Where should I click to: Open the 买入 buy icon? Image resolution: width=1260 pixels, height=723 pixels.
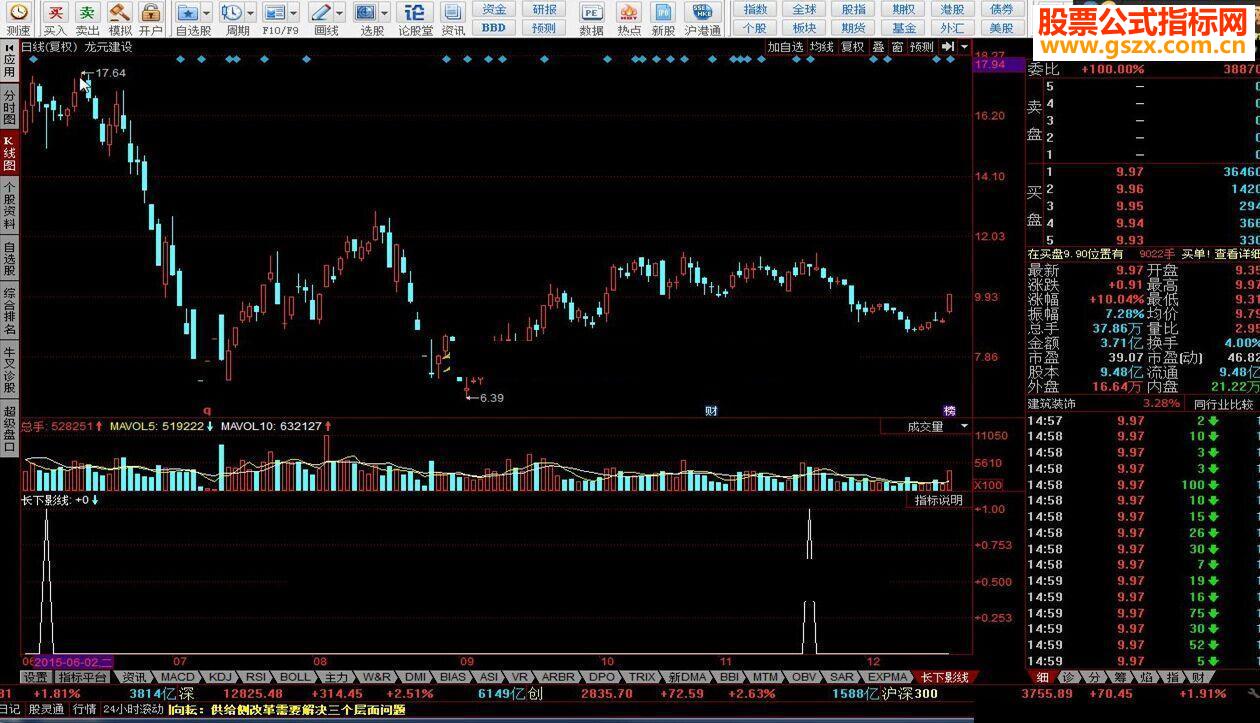(55, 13)
